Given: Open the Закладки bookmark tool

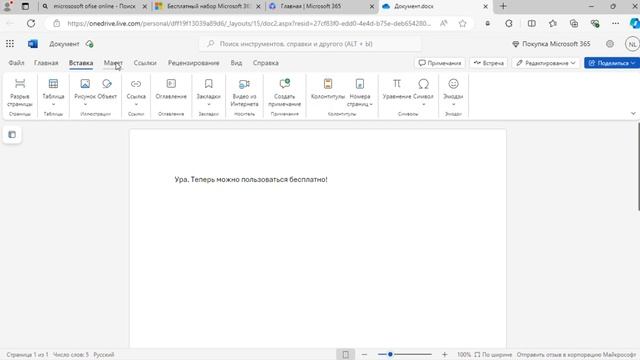Looking at the screenshot, I should 209,93.
